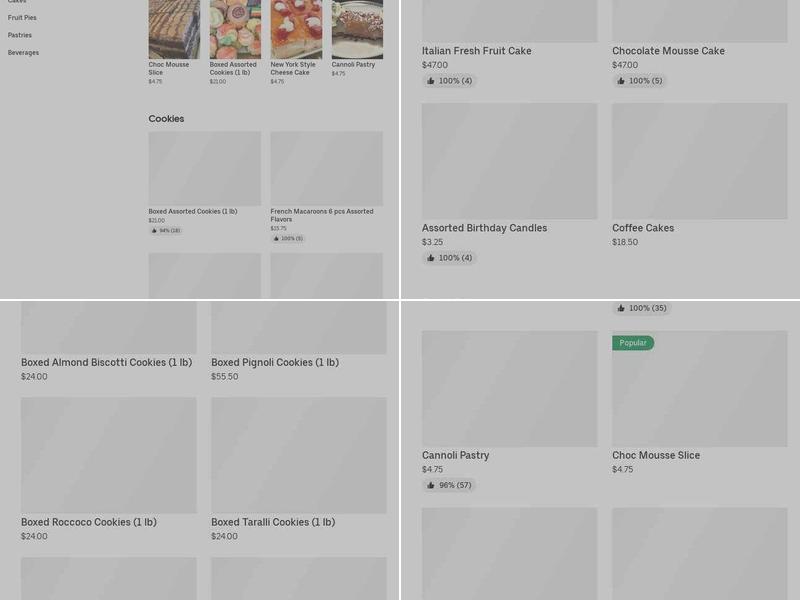800x600 pixels.
Task: Open Cannoli Pastry featured photo
Action: pyautogui.click(x=357, y=29)
